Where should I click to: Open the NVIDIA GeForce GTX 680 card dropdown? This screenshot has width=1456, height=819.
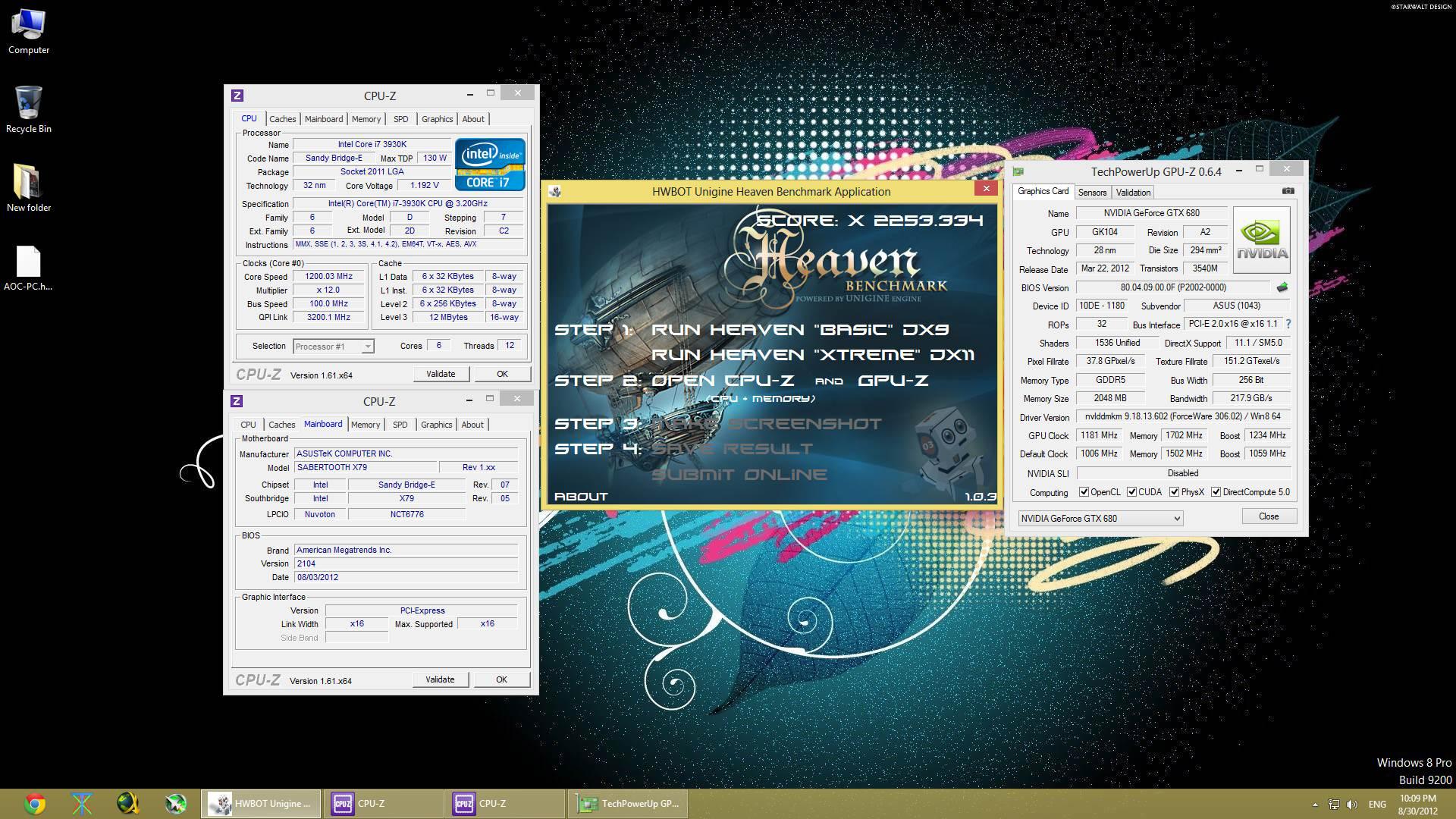[x=1100, y=519]
